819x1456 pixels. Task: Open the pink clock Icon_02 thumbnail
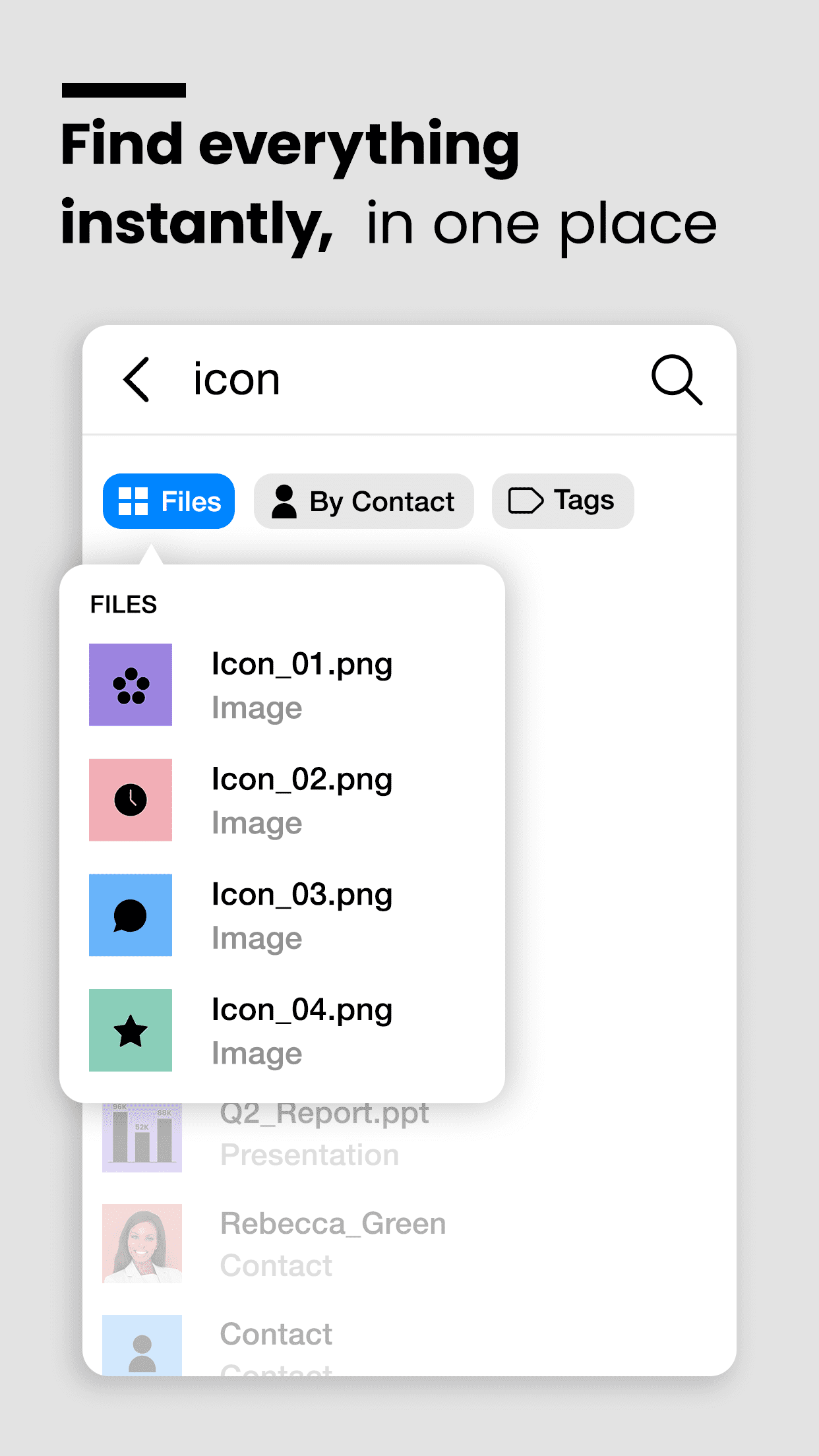click(x=131, y=800)
